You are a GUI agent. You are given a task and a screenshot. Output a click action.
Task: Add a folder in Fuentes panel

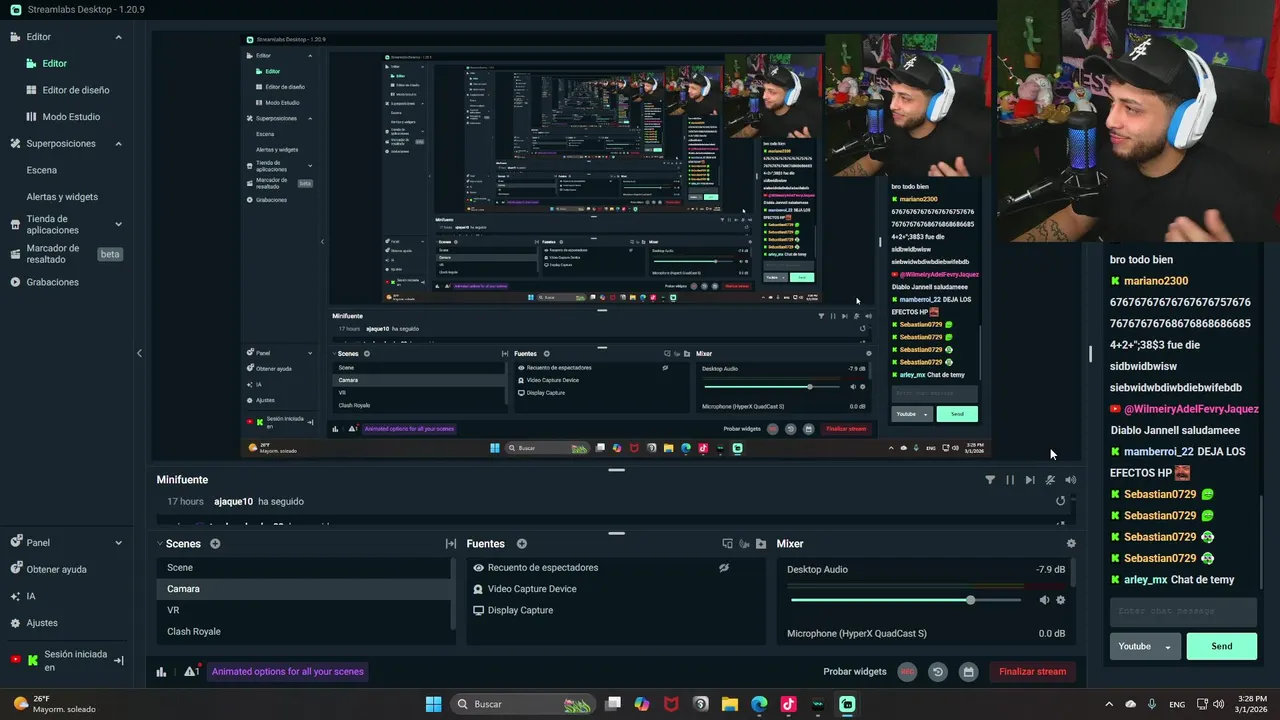click(761, 544)
